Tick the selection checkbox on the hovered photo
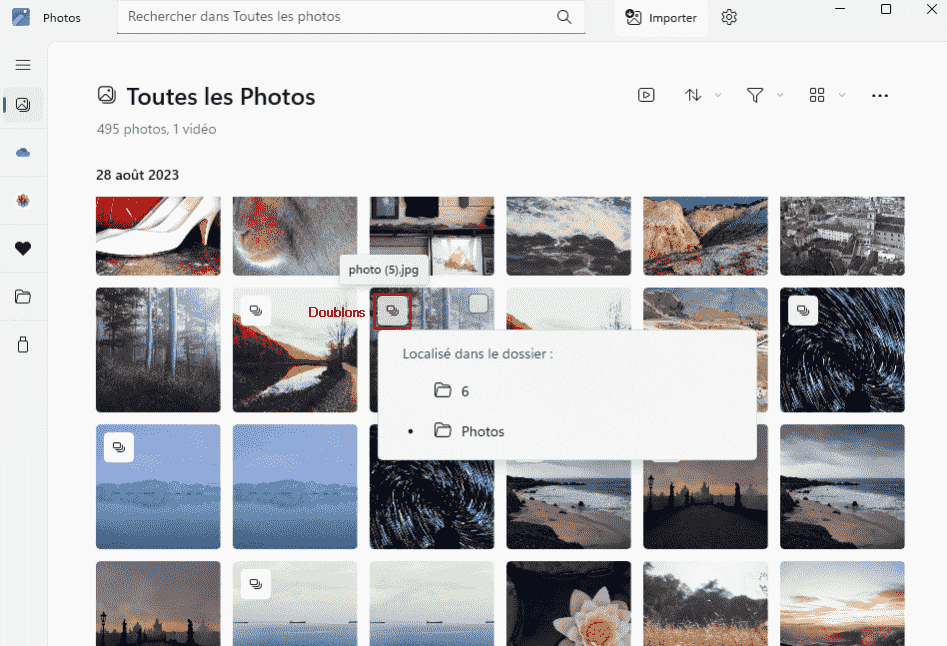This screenshot has height=646, width=947. pos(479,304)
